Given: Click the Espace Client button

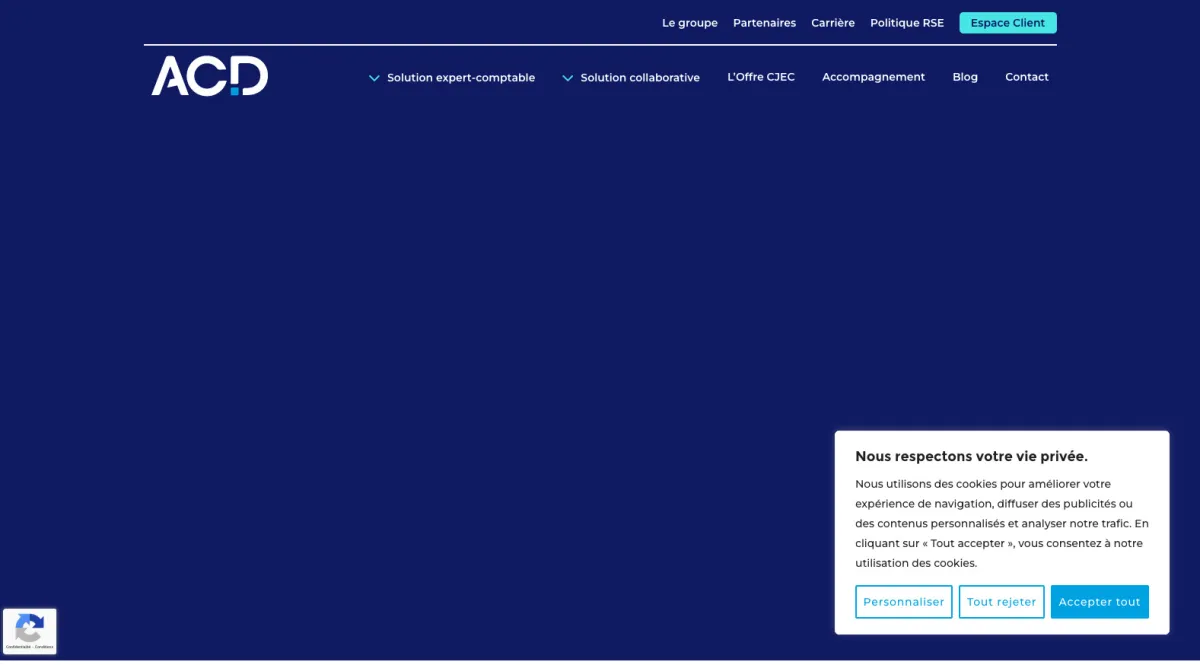Looking at the screenshot, I should [1008, 23].
